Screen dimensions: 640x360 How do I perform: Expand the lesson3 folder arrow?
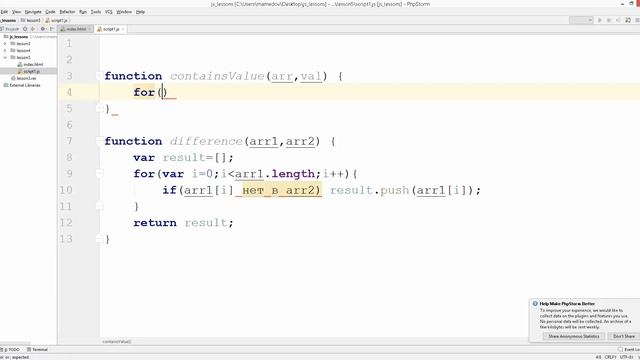(x=5, y=44)
